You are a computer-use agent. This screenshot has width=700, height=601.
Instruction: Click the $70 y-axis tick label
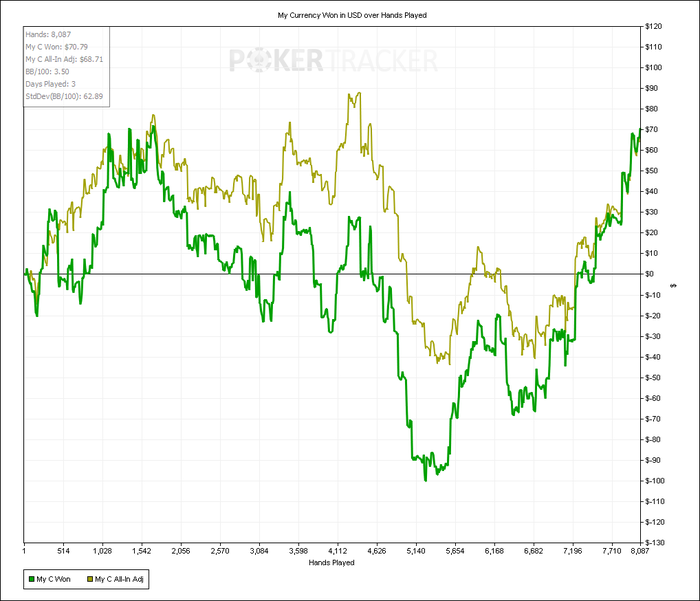652,129
